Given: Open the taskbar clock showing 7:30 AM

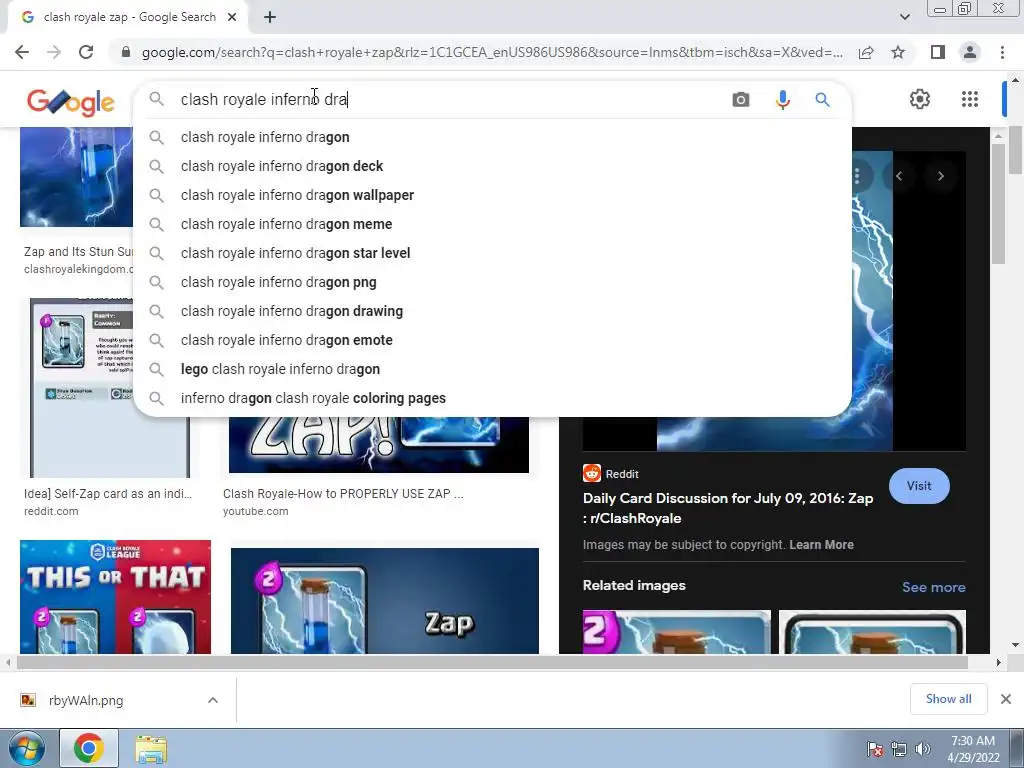Looking at the screenshot, I should pos(973,749).
